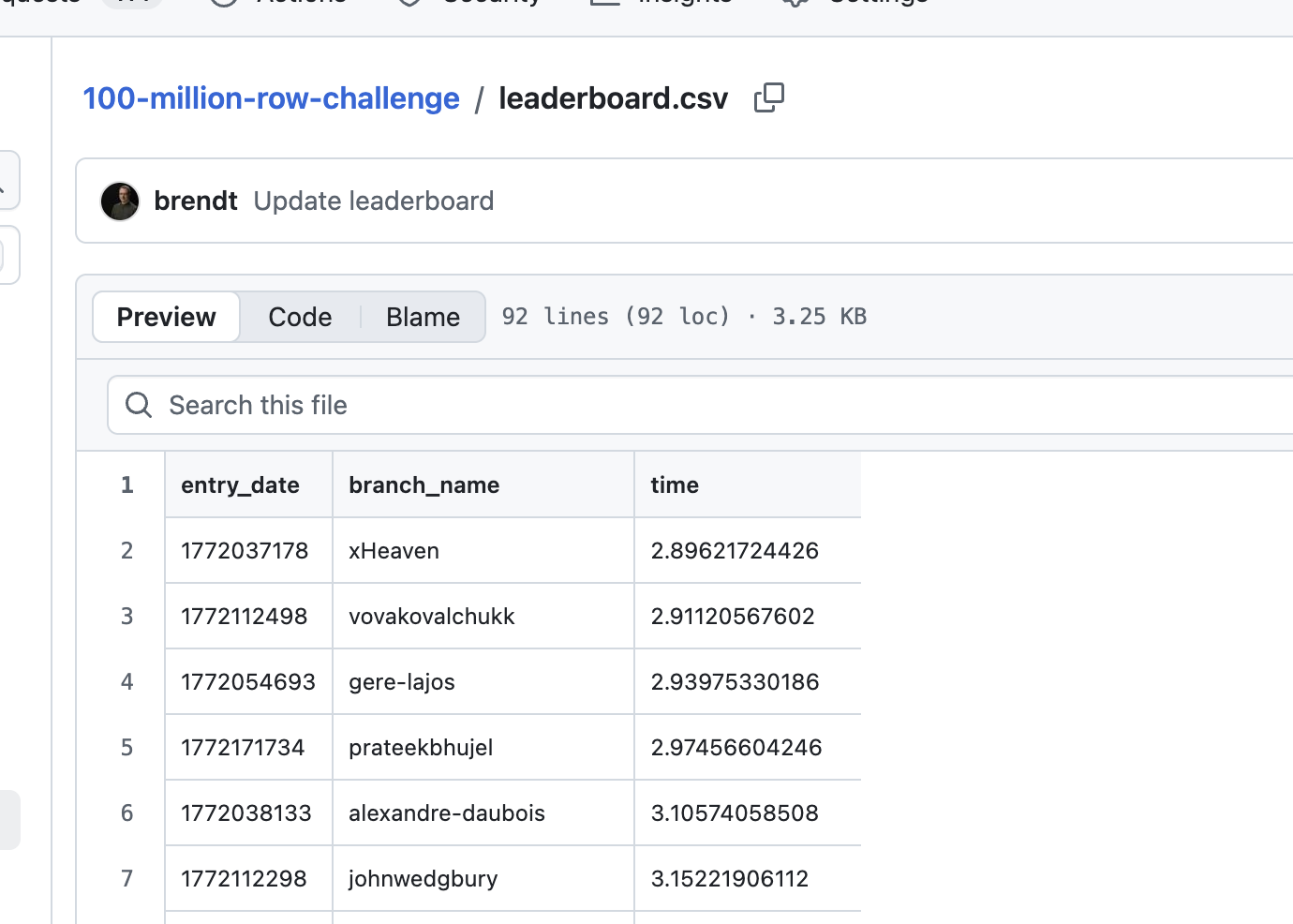Select line number 5 in the gutter
This screenshot has height=924, width=1293.
[x=126, y=748]
